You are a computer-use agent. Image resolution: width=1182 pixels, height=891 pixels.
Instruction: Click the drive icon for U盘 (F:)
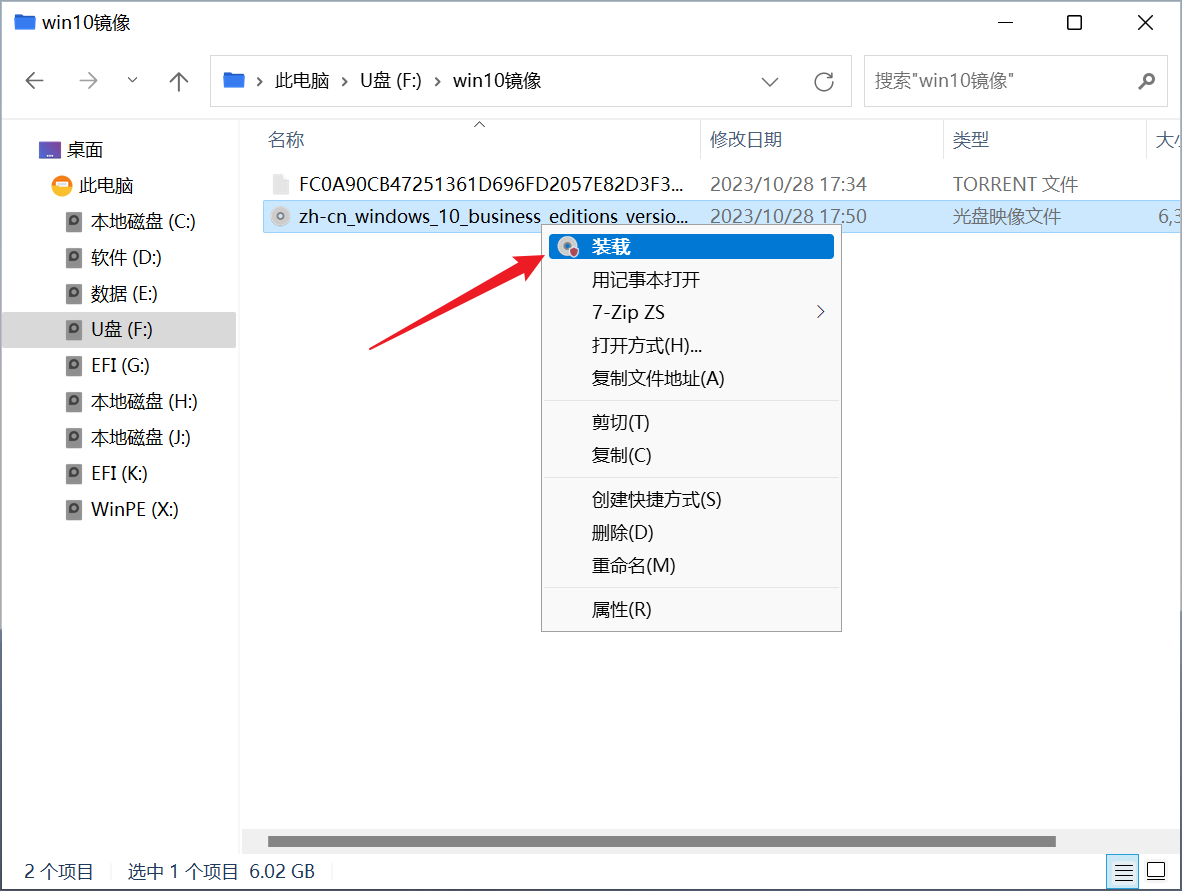click(x=74, y=329)
